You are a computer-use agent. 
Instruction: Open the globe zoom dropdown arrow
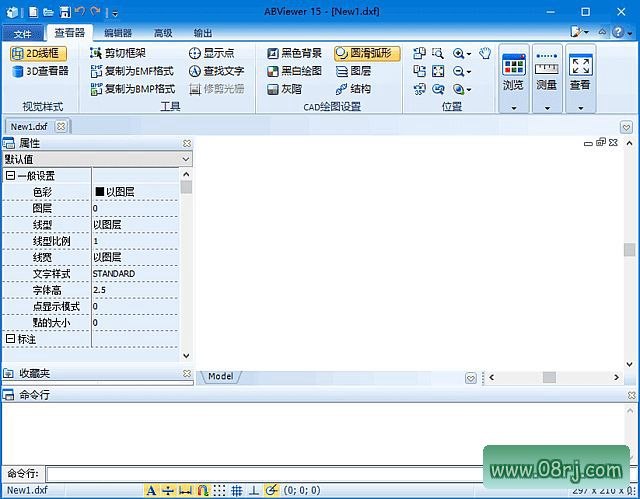tap(469, 90)
